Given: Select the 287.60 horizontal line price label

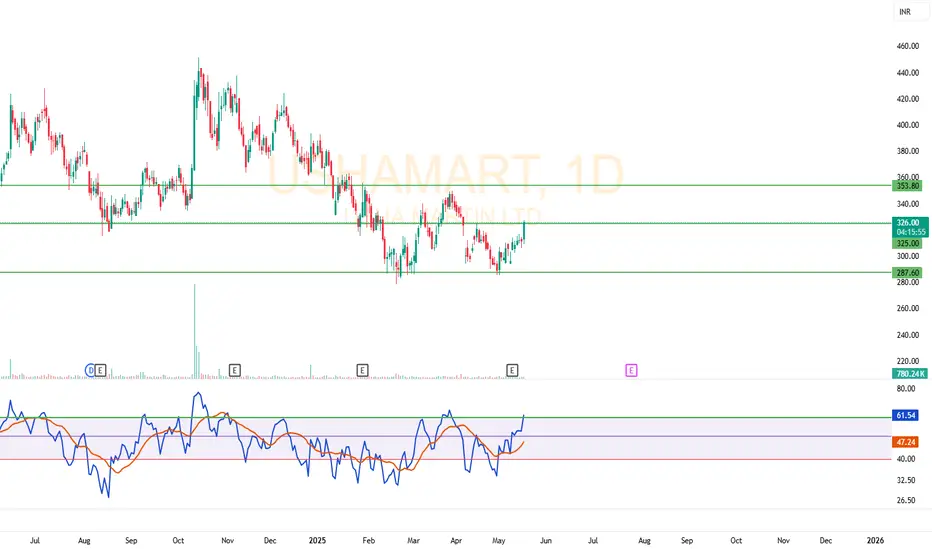Looking at the screenshot, I should click(908, 272).
